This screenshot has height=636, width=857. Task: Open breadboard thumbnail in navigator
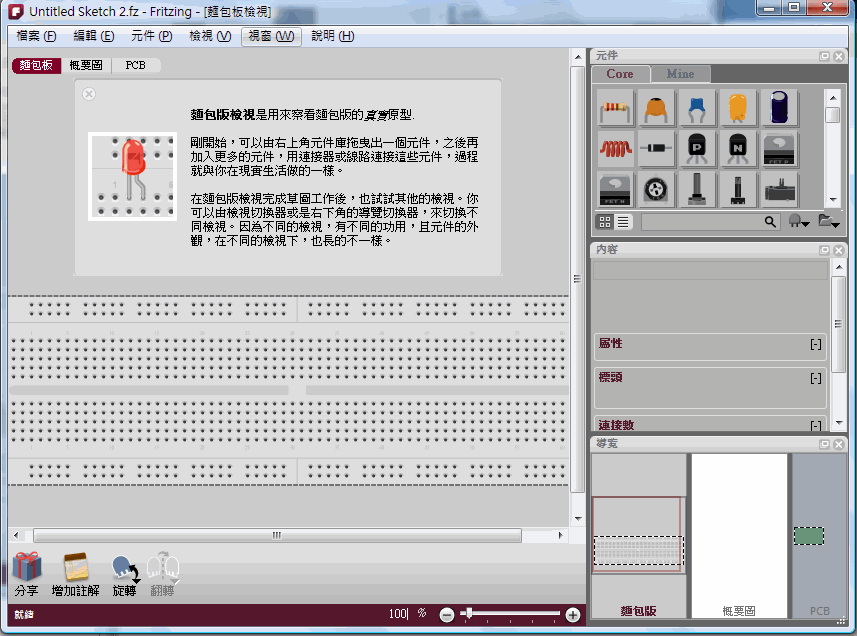point(638,535)
